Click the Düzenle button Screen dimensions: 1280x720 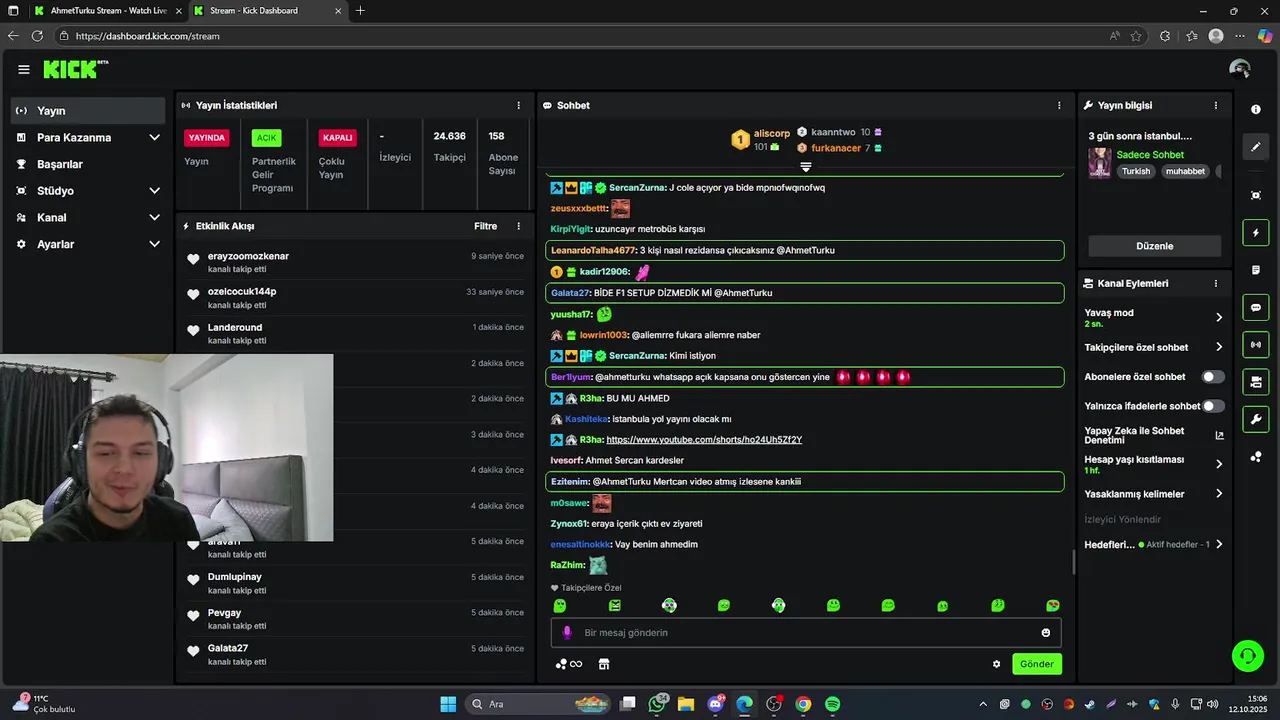[1155, 246]
